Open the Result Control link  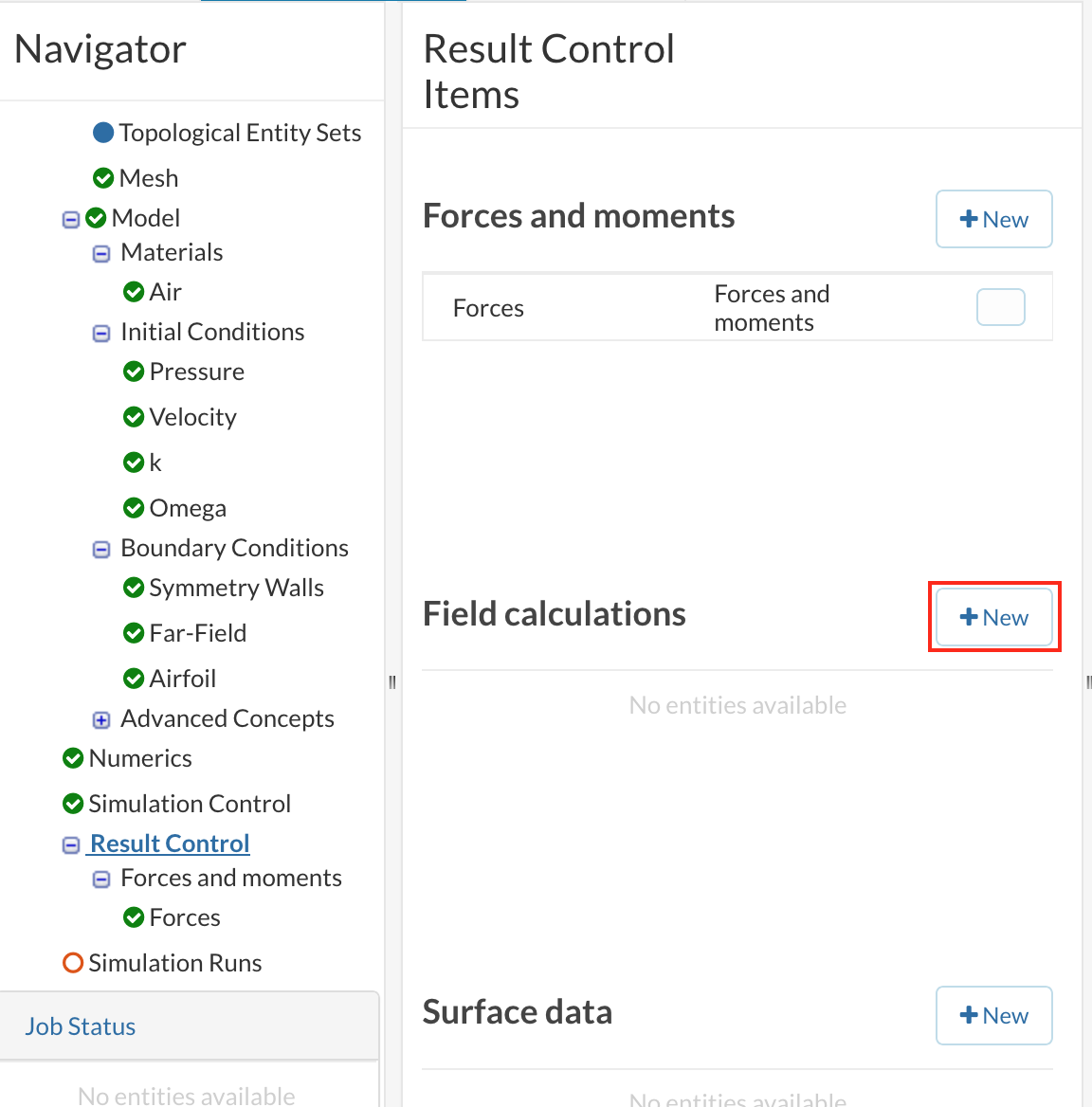(170, 844)
